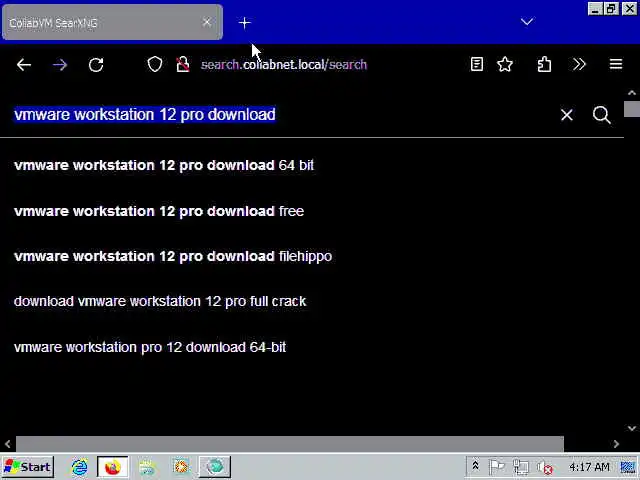640x480 pixels.
Task: Click the vertical scrollbar up arrow
Action: (632, 93)
